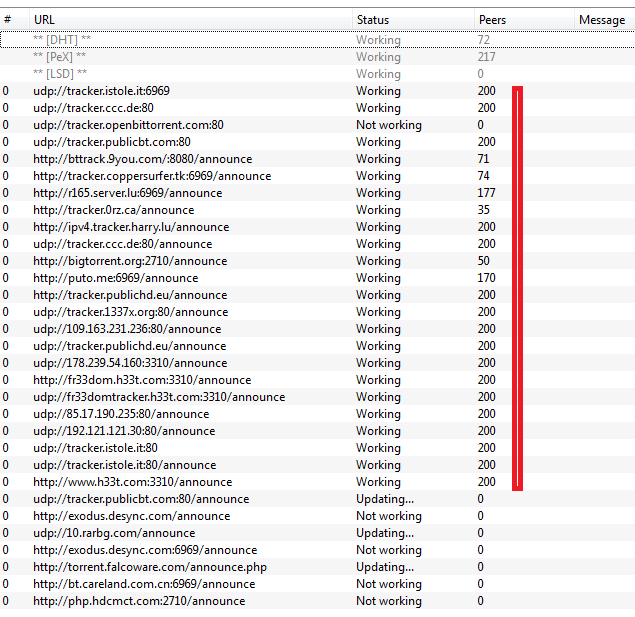The image size is (635, 617).
Task: Select tracker udp://85.17.190.235:80/announce
Action: click(318, 414)
